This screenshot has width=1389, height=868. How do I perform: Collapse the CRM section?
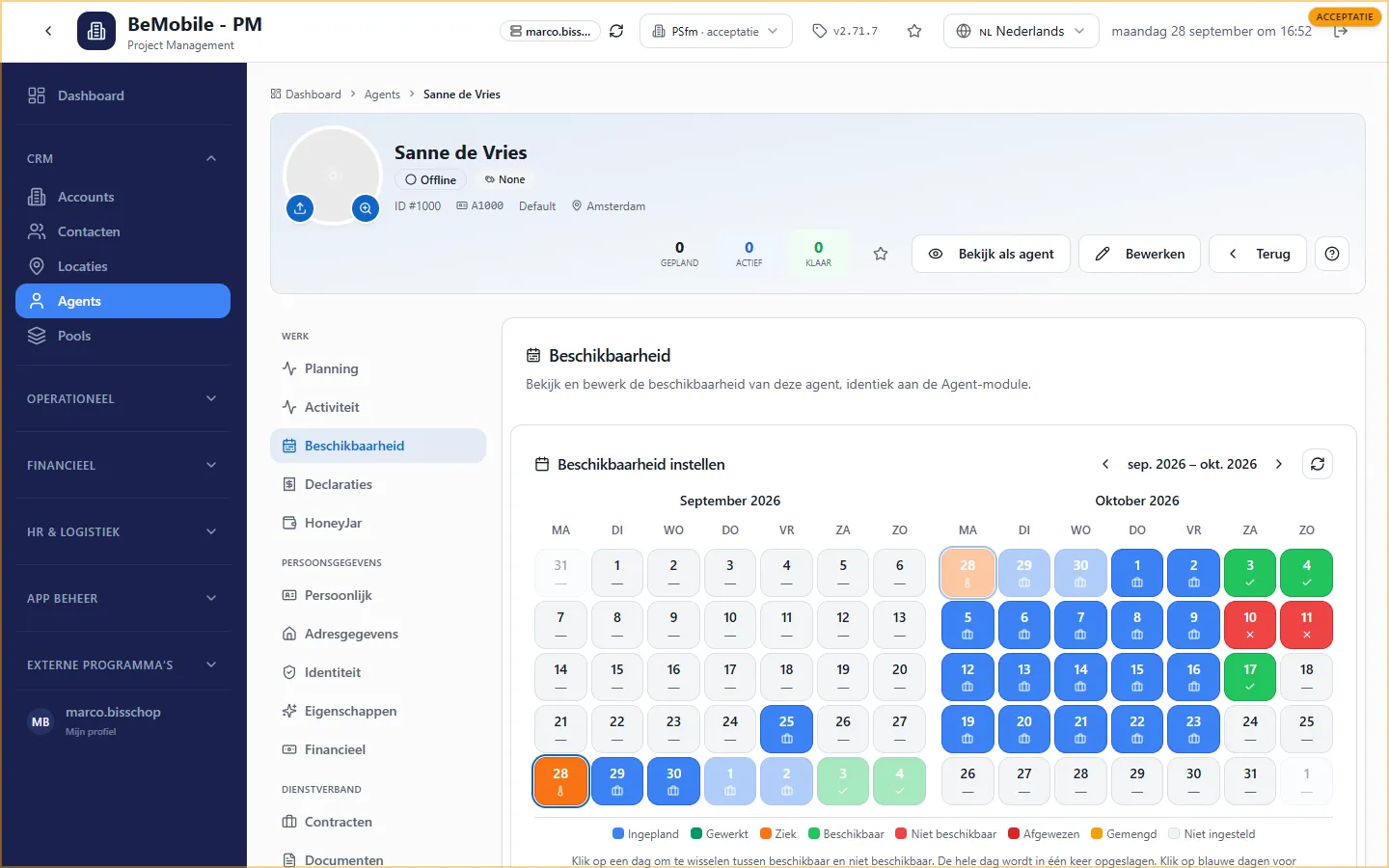pyautogui.click(x=123, y=158)
